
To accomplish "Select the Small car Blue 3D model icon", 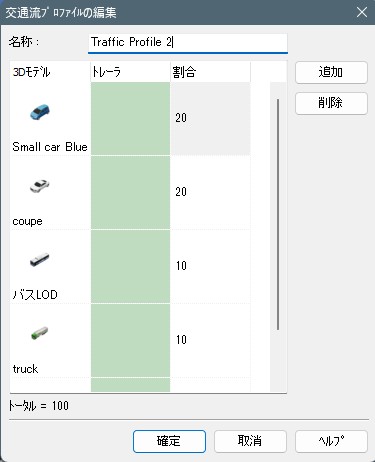I will pyautogui.click(x=40, y=112).
